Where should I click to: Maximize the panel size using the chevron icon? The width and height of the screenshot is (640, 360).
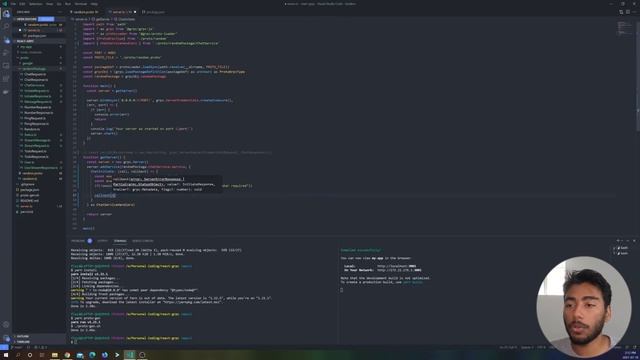tap(628, 241)
